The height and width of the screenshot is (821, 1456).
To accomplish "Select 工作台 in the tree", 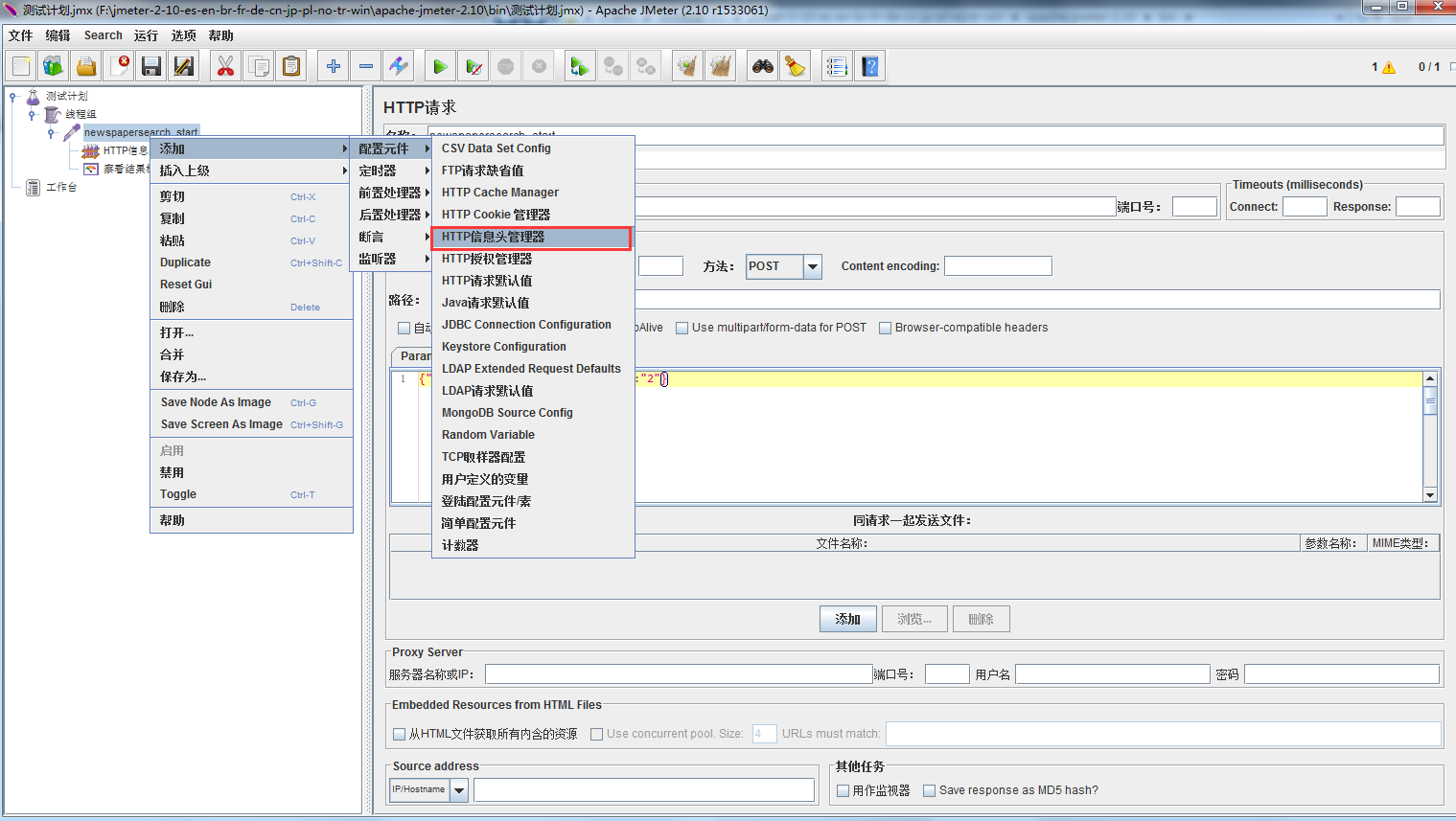I will pos(61,187).
